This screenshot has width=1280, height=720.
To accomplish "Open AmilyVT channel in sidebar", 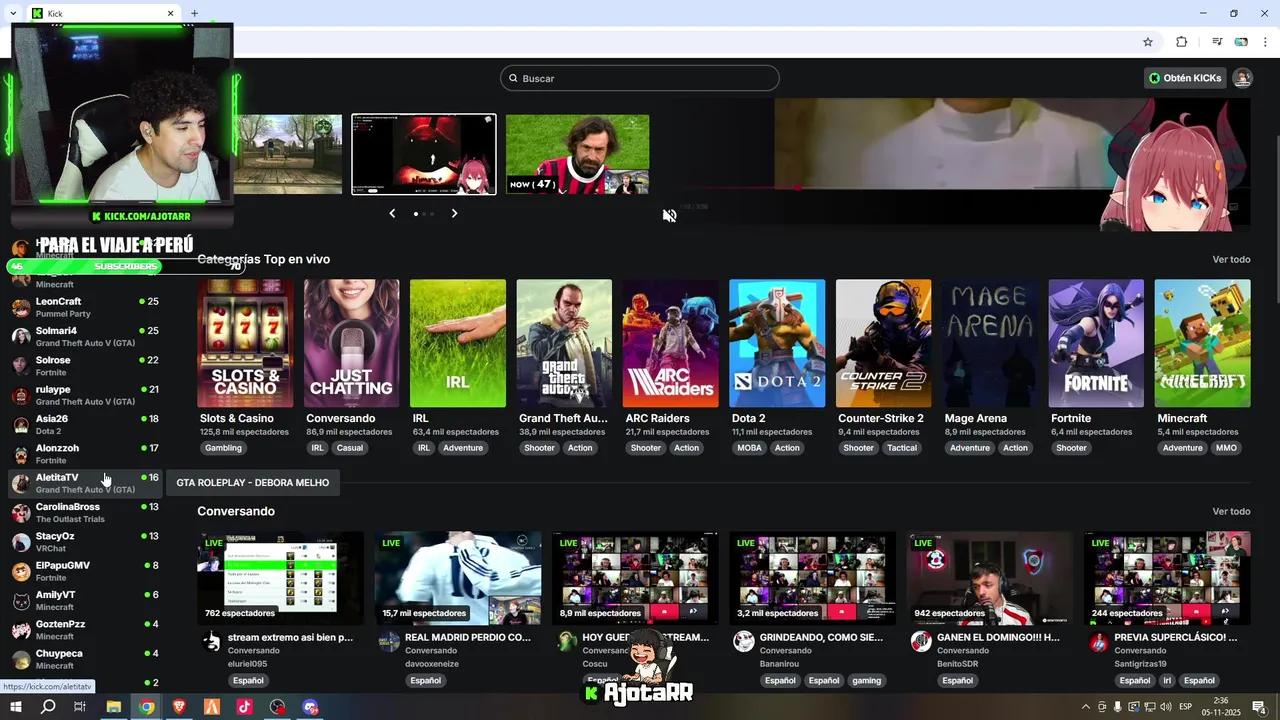I will [85, 600].
